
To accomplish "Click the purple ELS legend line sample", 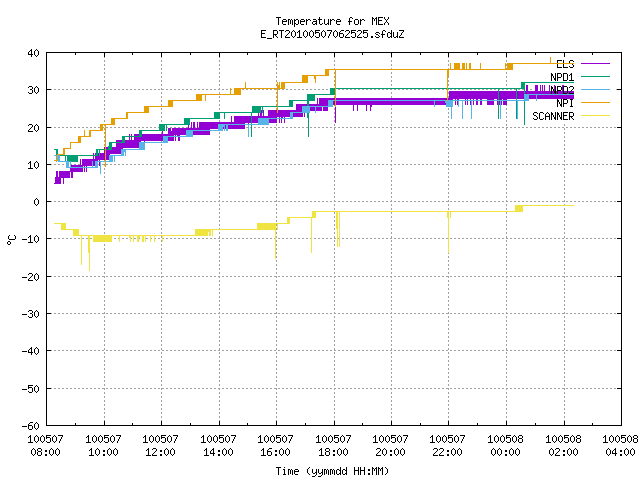I will 595,64.
